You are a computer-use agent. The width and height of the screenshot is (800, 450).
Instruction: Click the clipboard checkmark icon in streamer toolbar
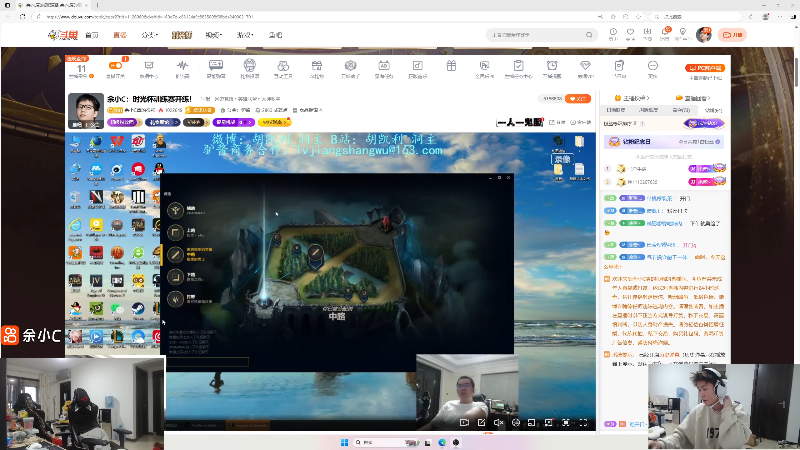click(518, 65)
